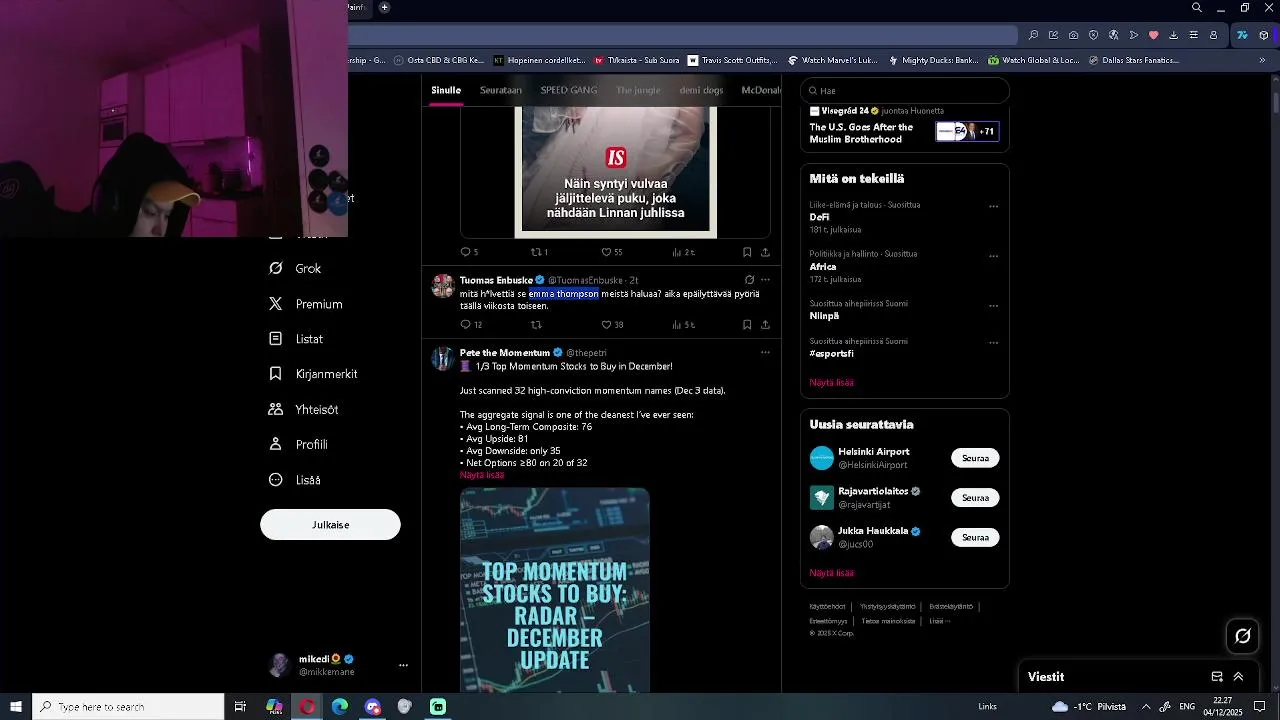Compose new message in Viestit
The height and width of the screenshot is (720, 1280).
[1217, 677]
